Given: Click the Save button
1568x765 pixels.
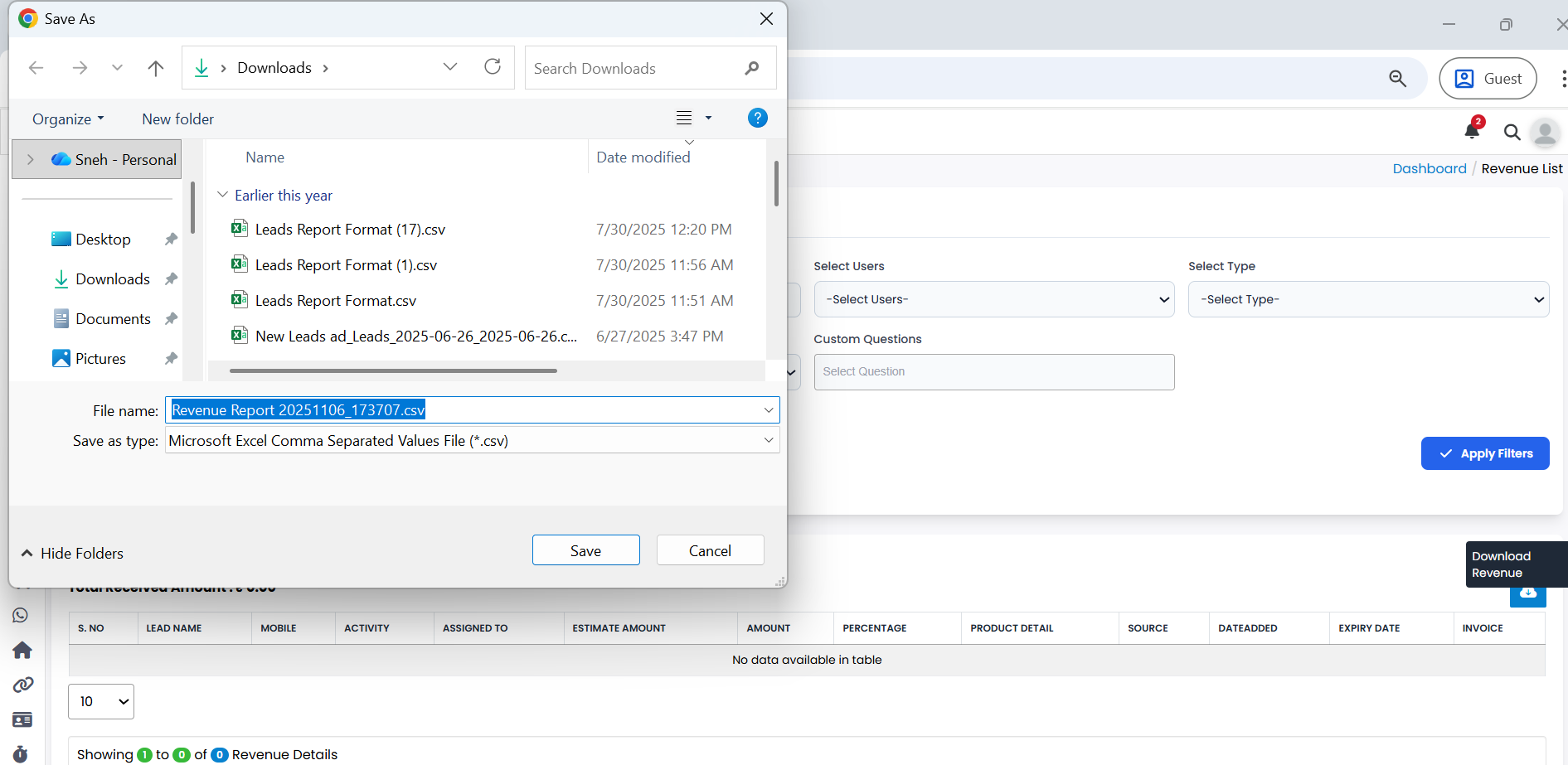Looking at the screenshot, I should coord(585,550).
